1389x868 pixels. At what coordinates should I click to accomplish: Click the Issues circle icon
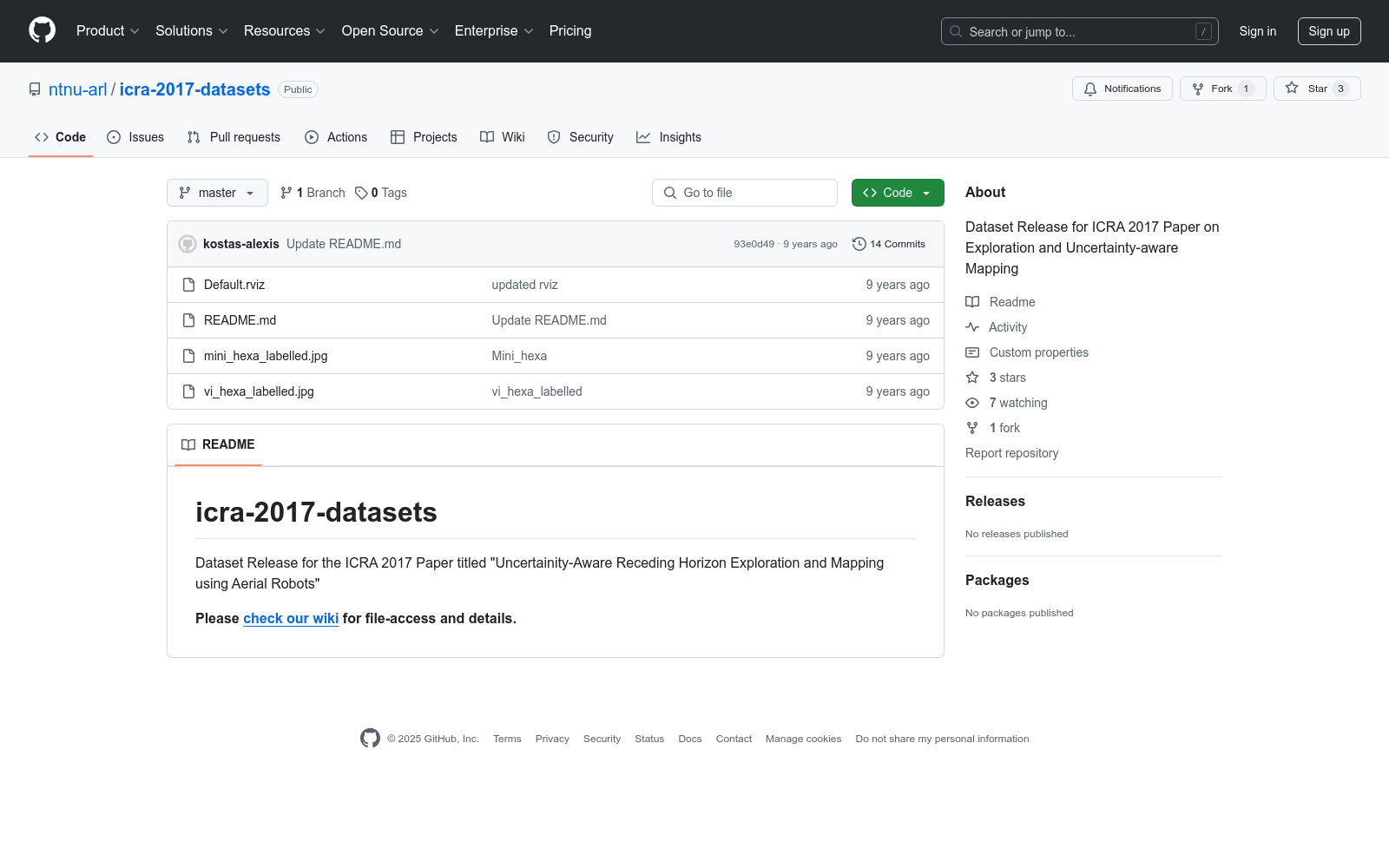[114, 137]
